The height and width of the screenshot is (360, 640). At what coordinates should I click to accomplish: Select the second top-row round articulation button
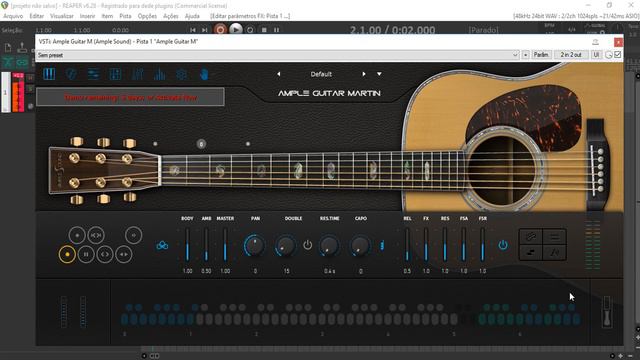coord(96,235)
